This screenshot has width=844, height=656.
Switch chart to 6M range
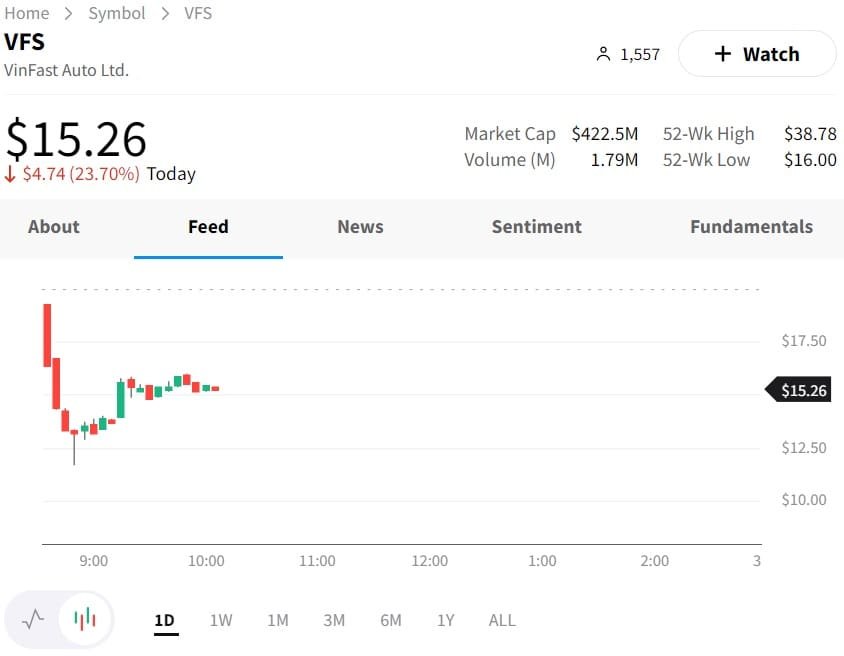(390, 620)
